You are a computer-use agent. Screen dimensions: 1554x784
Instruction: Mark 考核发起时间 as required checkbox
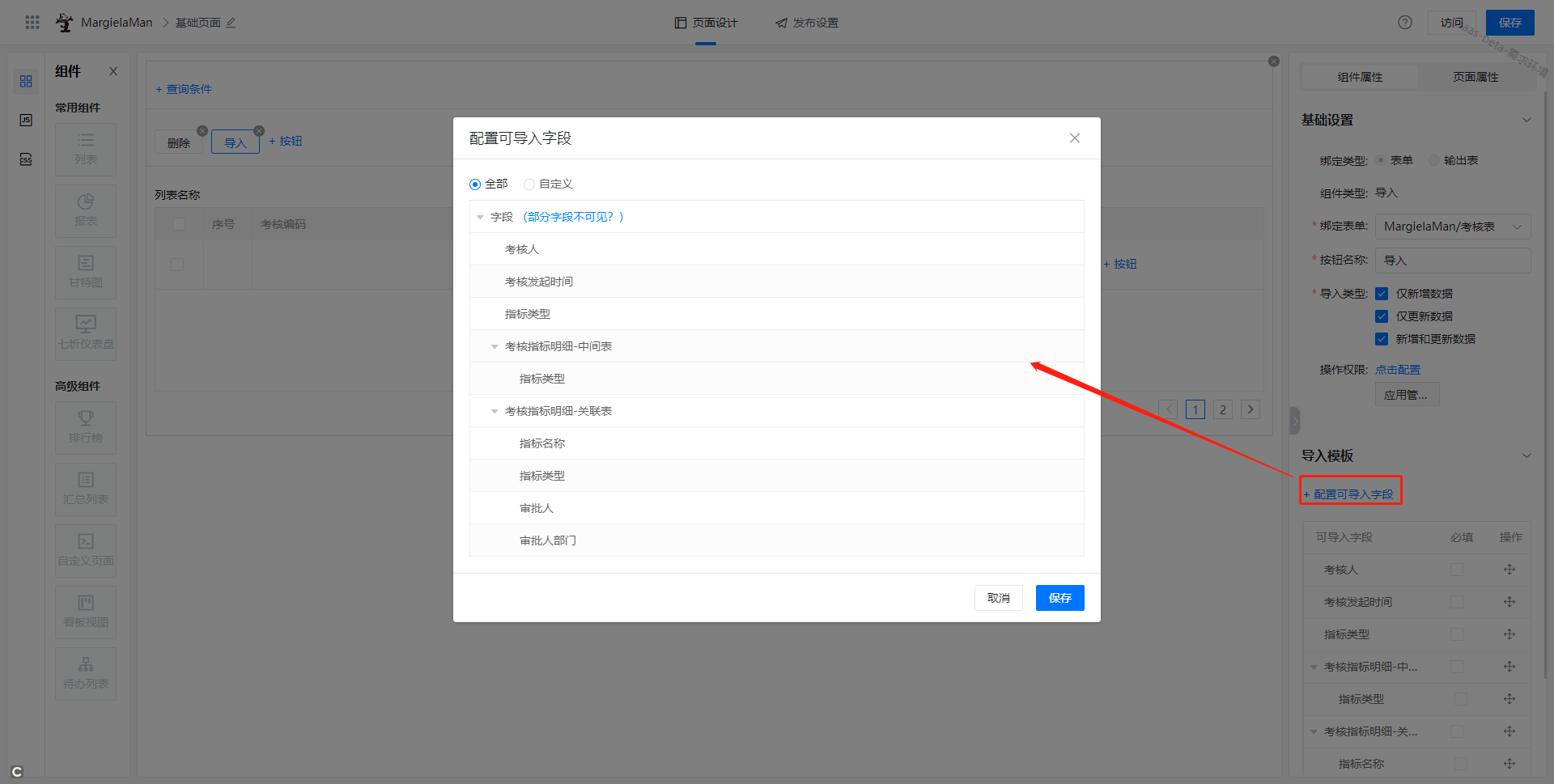click(1457, 602)
